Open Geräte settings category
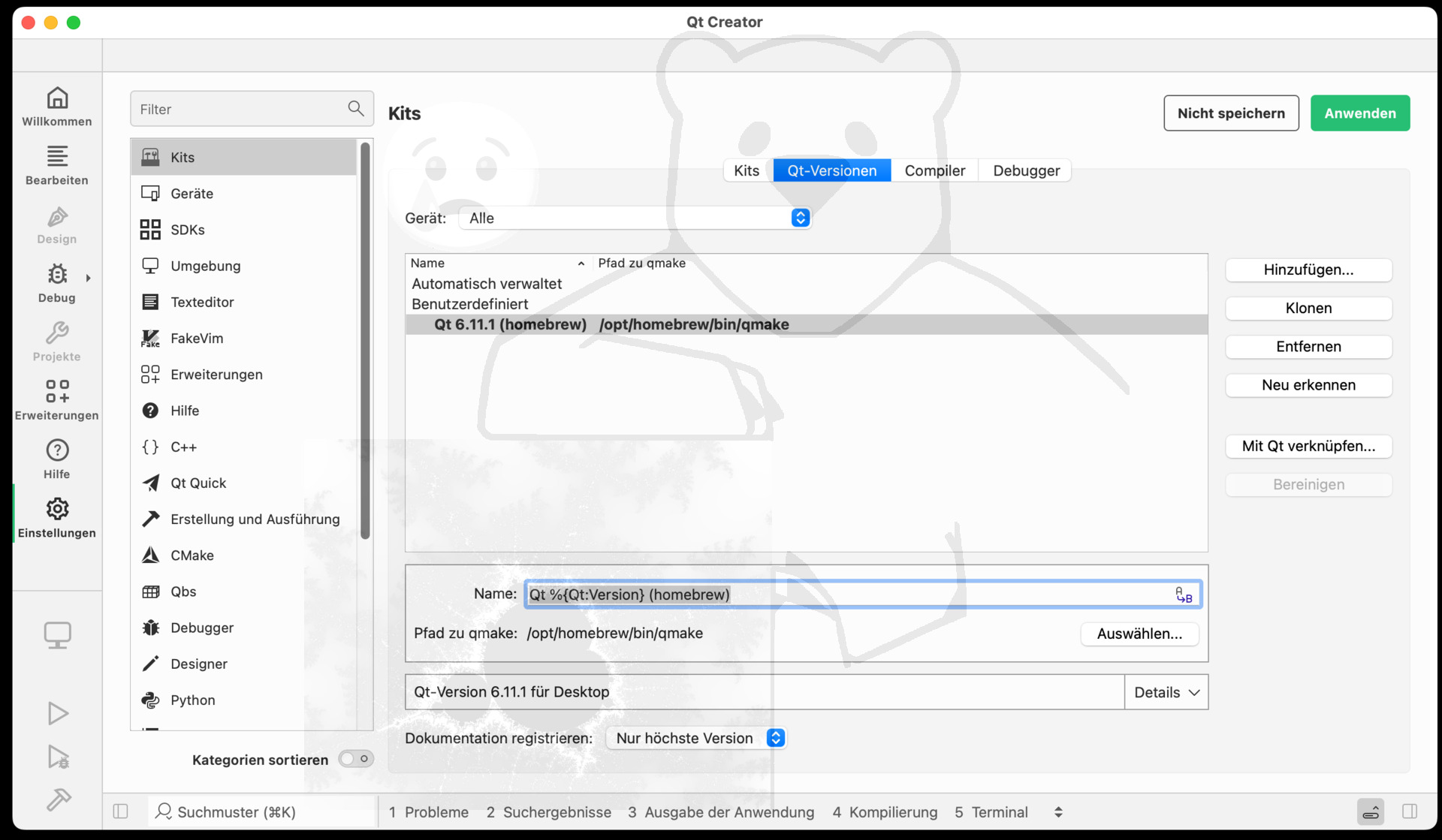 (243, 194)
